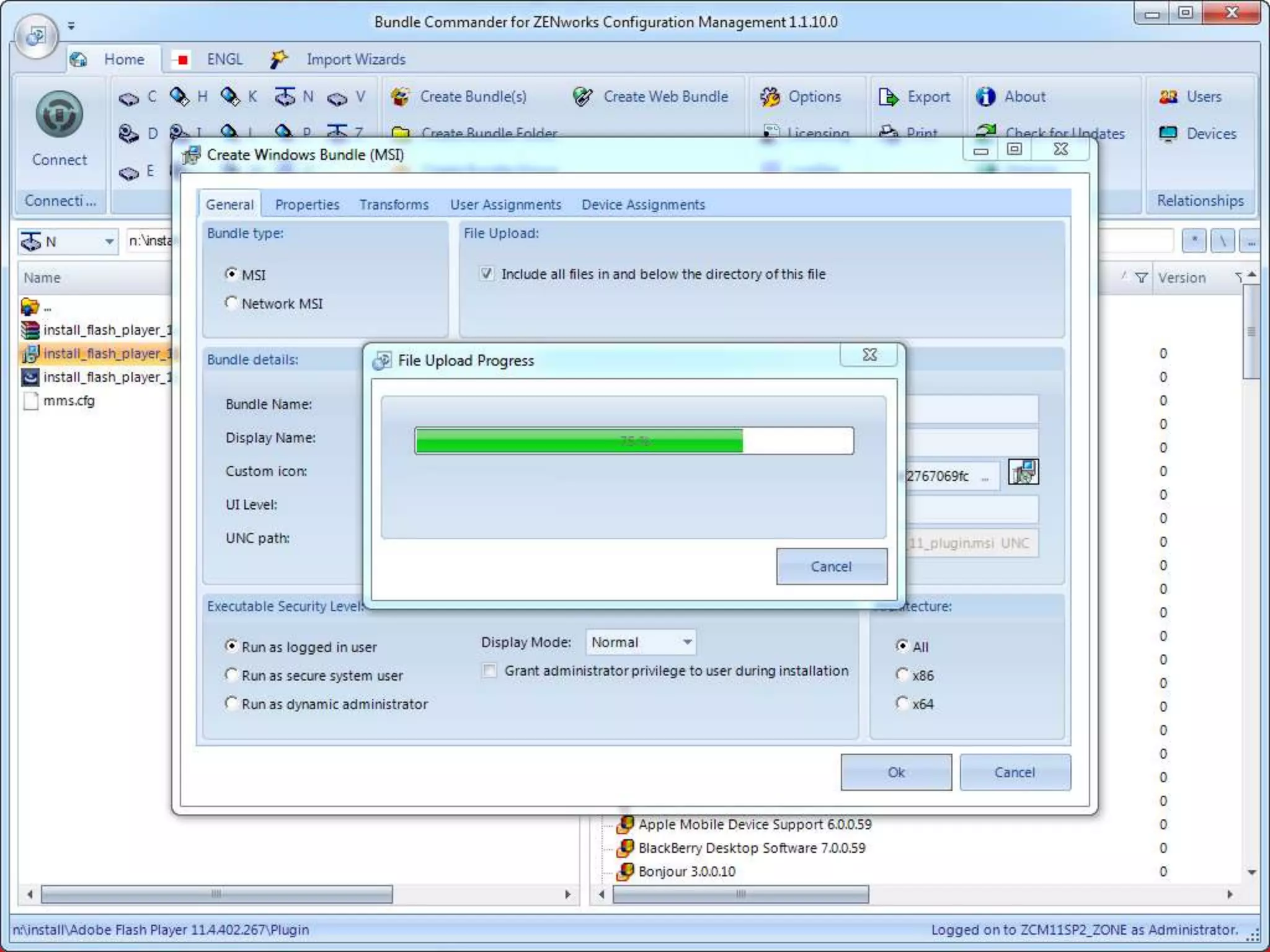1270x952 pixels.
Task: Open the application orb menu button
Action: pos(36,36)
